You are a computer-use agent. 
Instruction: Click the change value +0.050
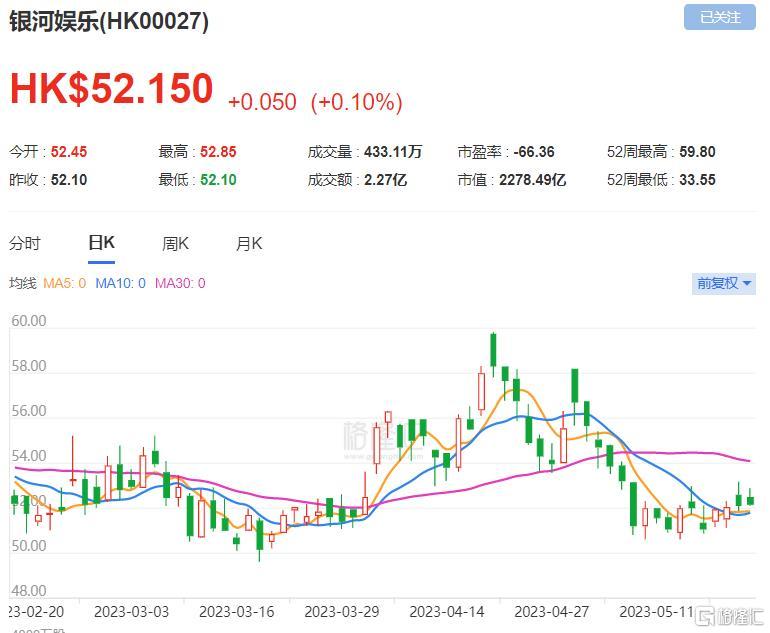click(x=262, y=102)
